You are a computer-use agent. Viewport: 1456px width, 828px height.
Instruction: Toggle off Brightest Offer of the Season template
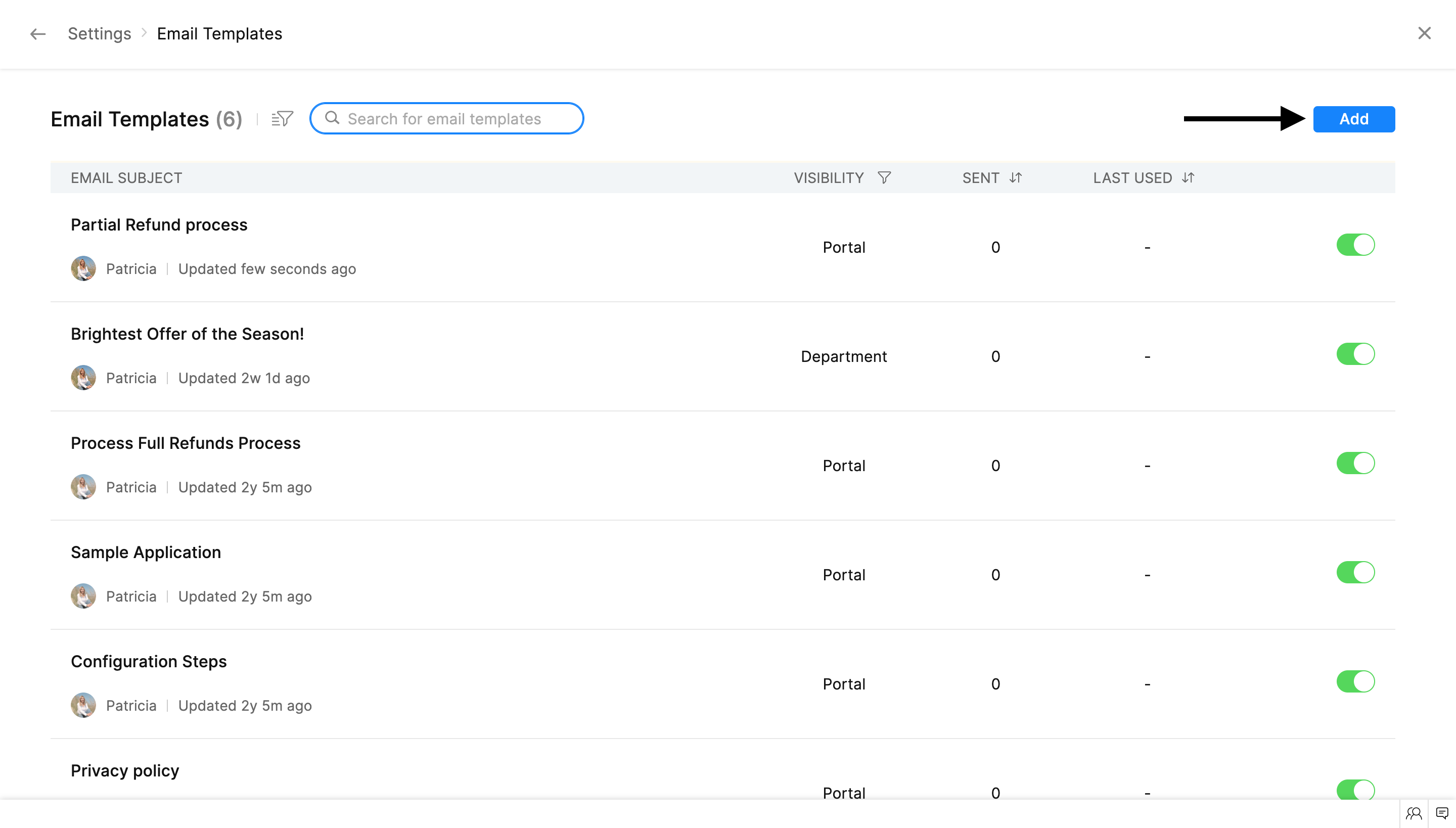[x=1355, y=354]
